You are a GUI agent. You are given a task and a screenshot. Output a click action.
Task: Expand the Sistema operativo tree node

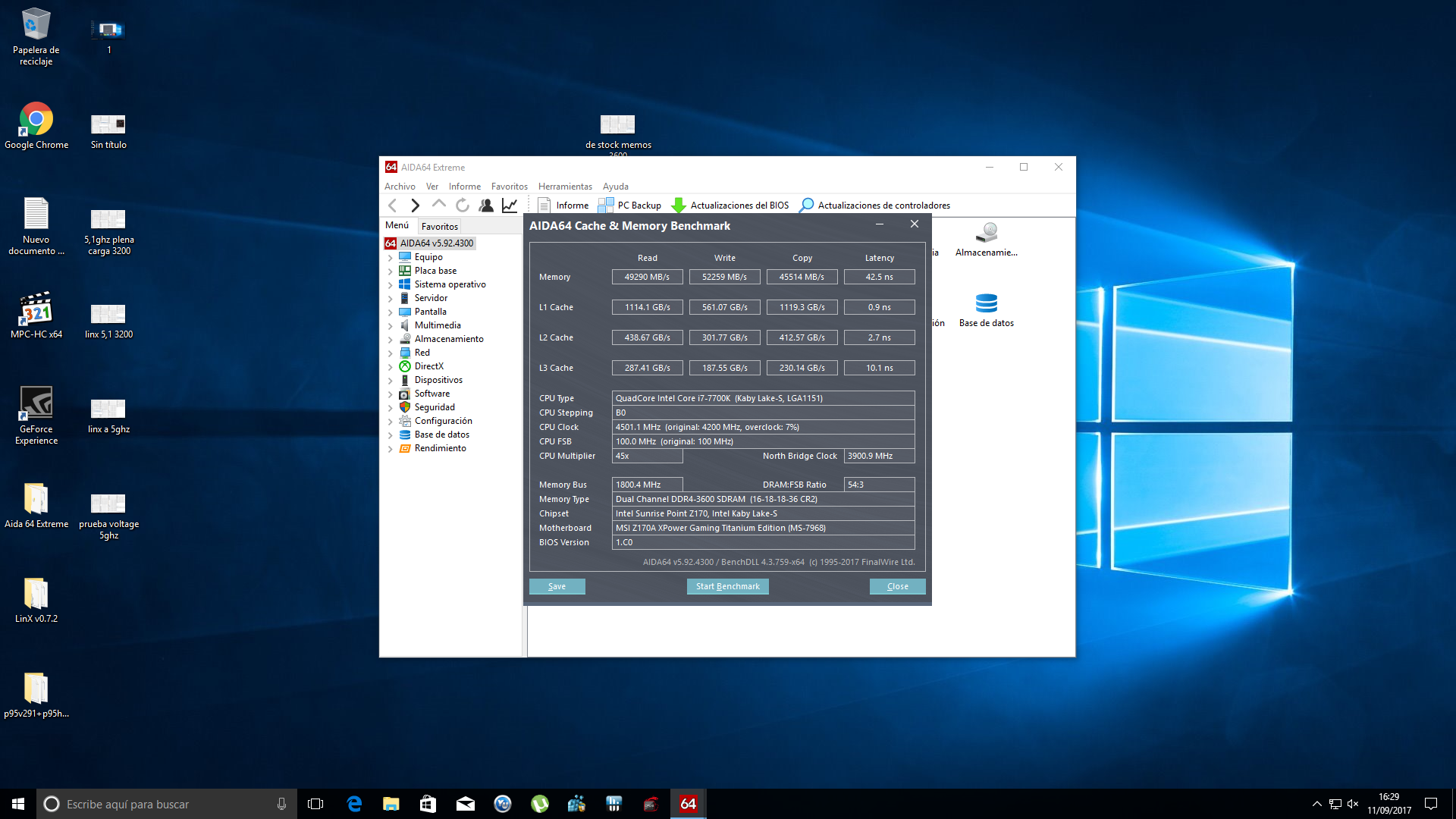391,285
